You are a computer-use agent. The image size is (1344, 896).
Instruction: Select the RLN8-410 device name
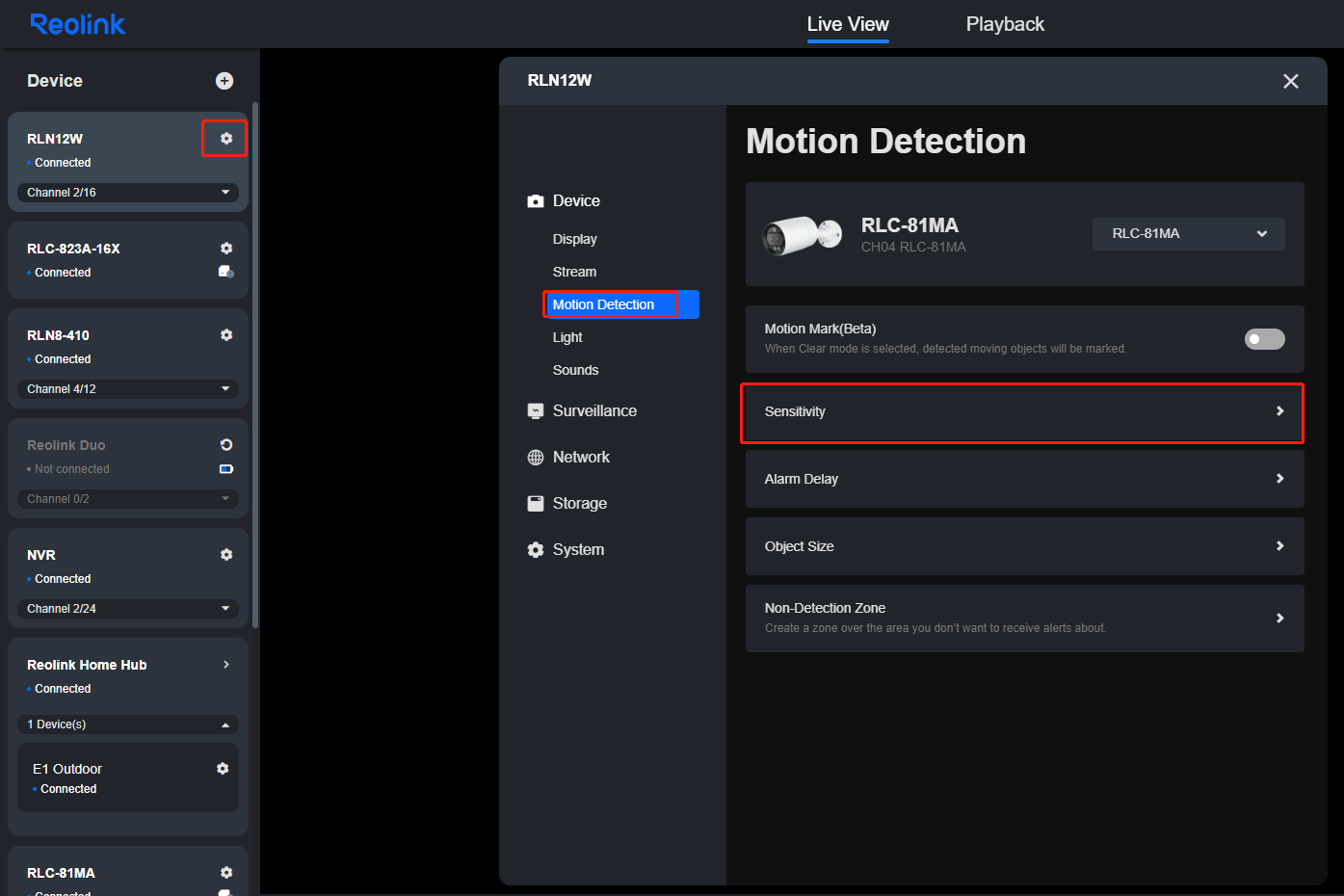pyautogui.click(x=58, y=335)
